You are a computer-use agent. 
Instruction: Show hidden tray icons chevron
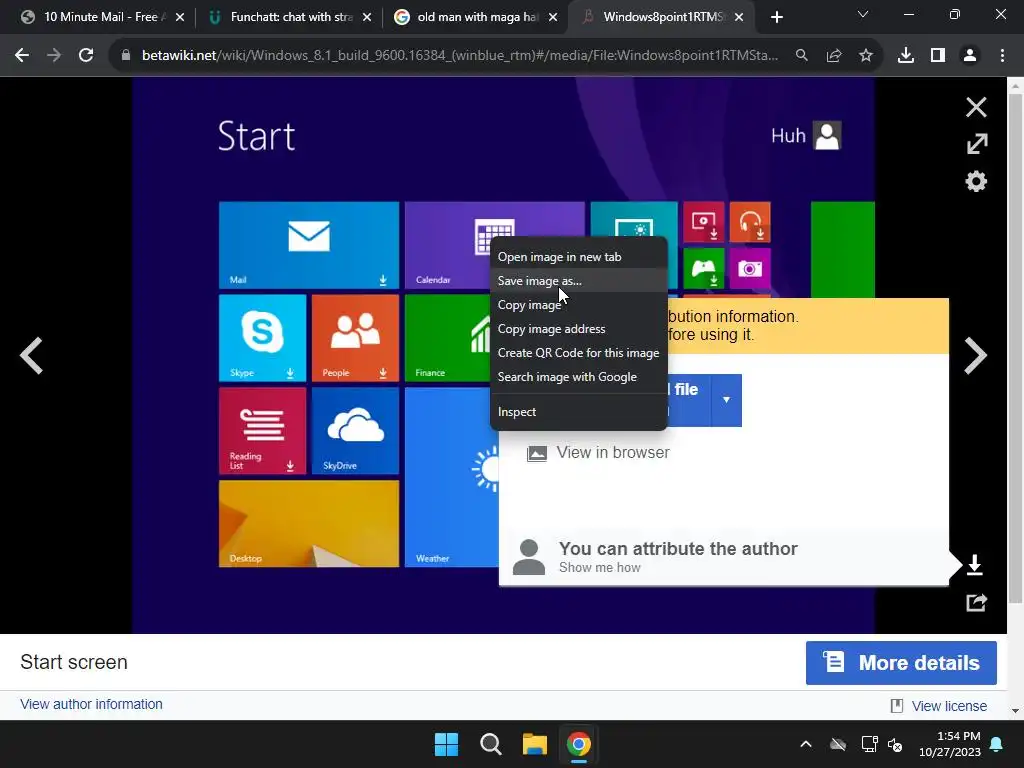(806, 744)
